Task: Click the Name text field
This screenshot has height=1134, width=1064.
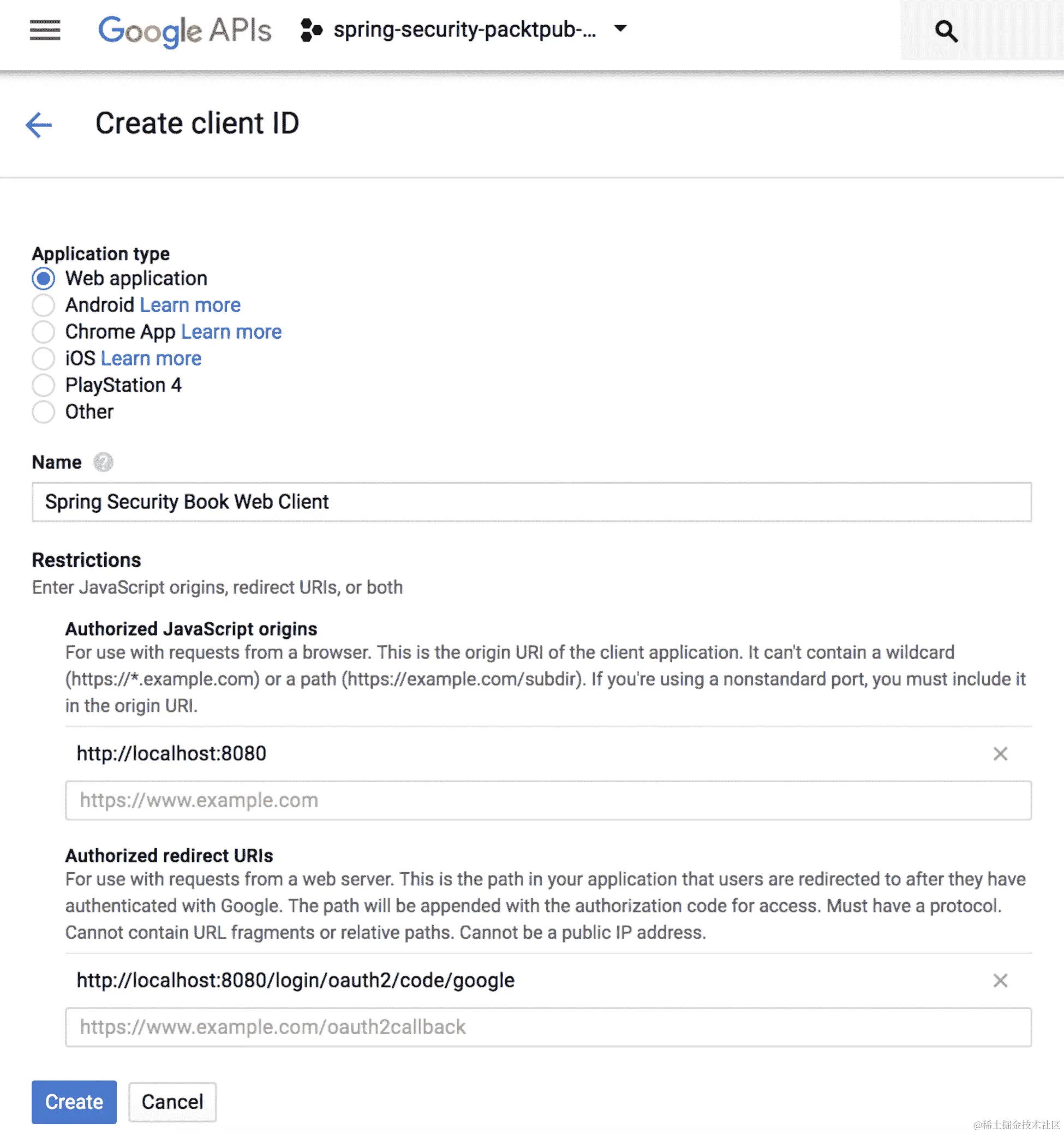Action: tap(530, 501)
